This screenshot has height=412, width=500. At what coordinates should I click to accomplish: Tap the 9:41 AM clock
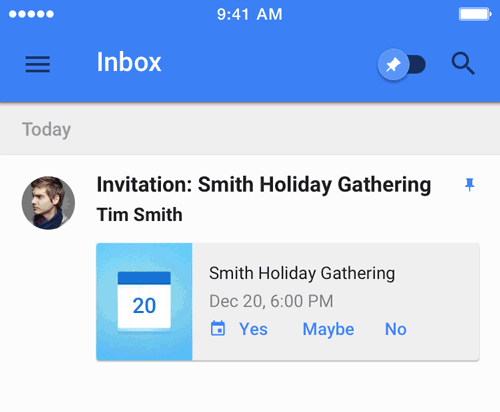(250, 14)
